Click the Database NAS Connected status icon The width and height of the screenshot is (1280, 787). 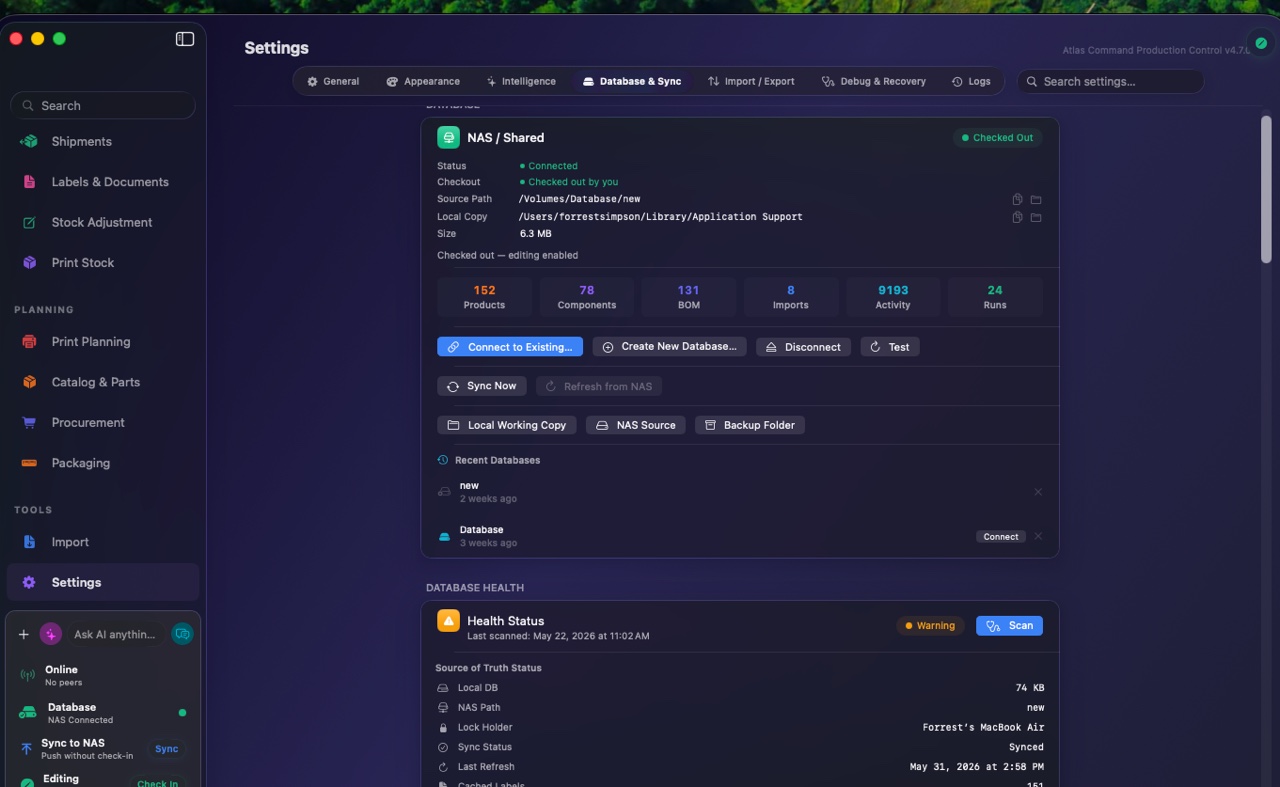tap(28, 712)
